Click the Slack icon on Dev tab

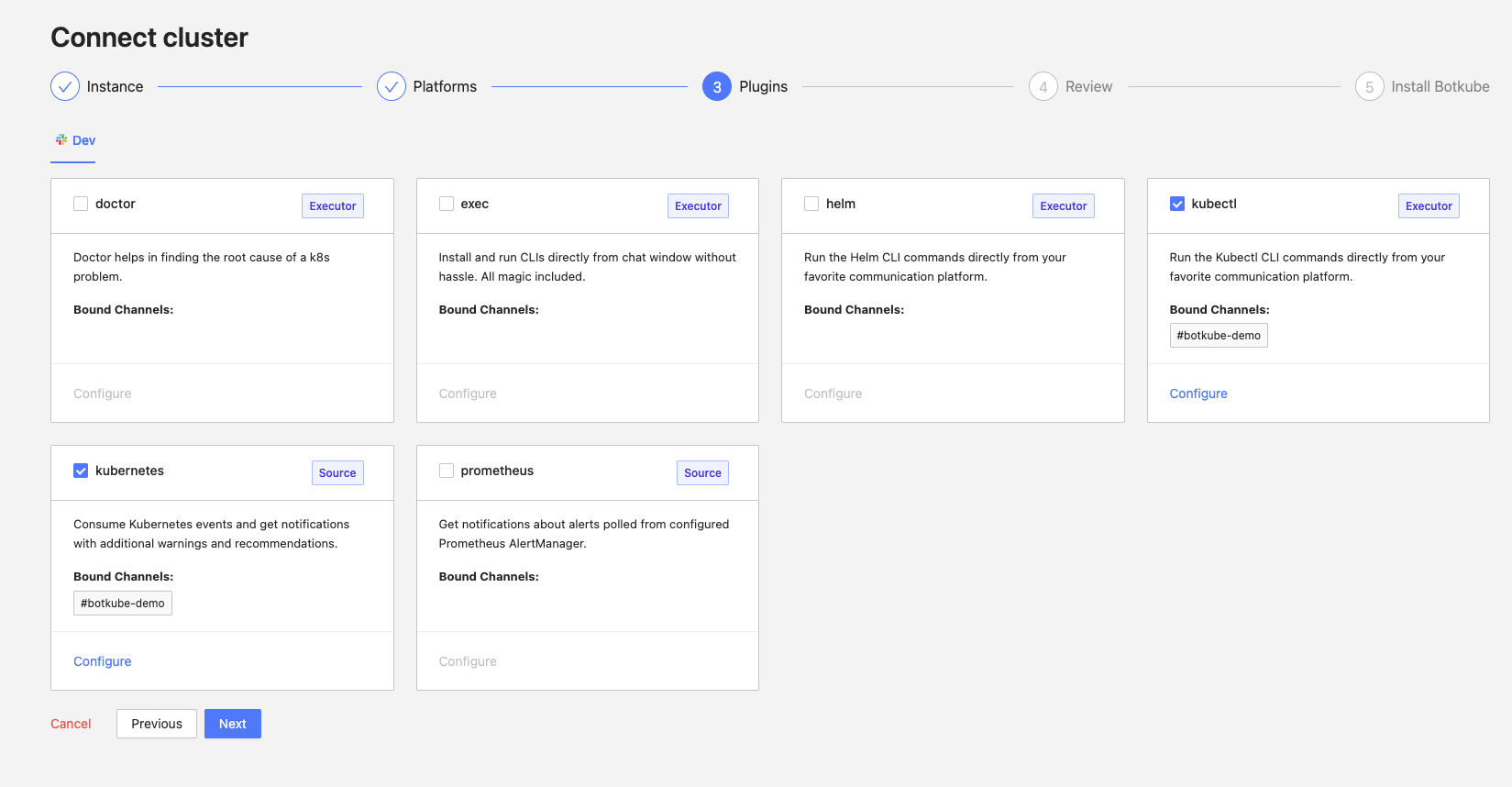click(61, 139)
